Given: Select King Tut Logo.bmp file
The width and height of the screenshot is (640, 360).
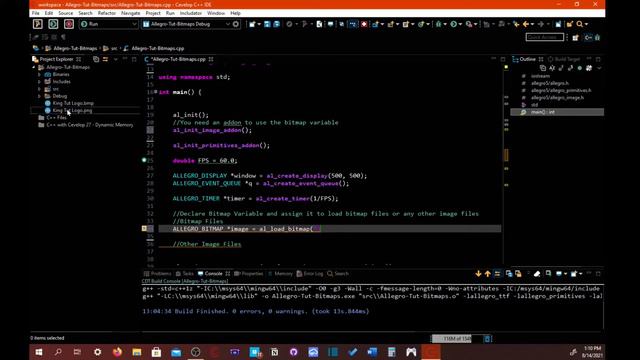Looking at the screenshot, I should (73, 103).
